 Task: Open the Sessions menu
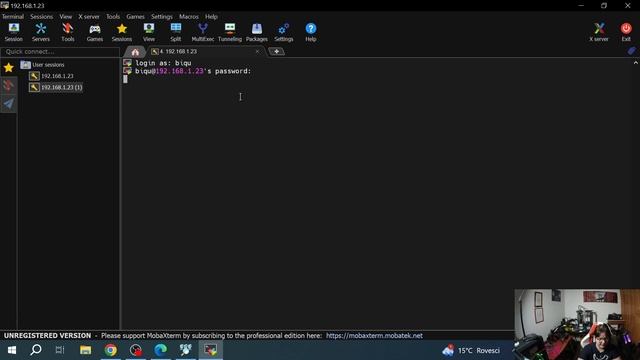41,17
